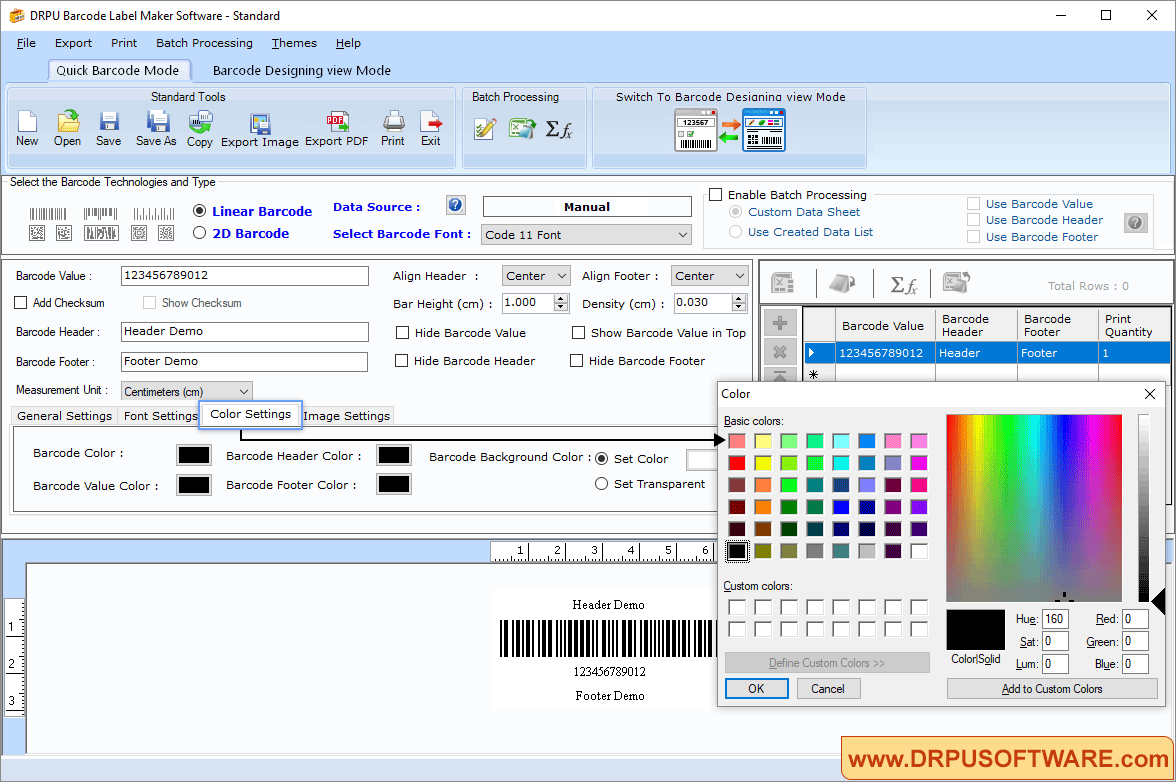Open the File menu
Viewport: 1176px width, 782px height.
[x=26, y=43]
